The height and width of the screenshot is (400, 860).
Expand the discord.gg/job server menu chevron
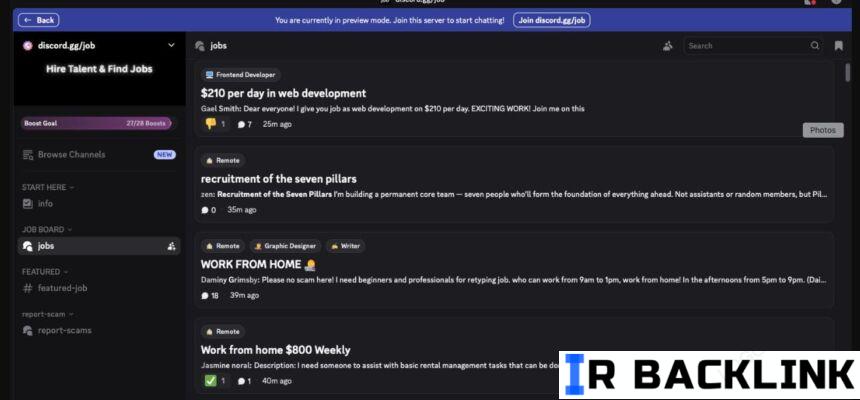(x=171, y=46)
